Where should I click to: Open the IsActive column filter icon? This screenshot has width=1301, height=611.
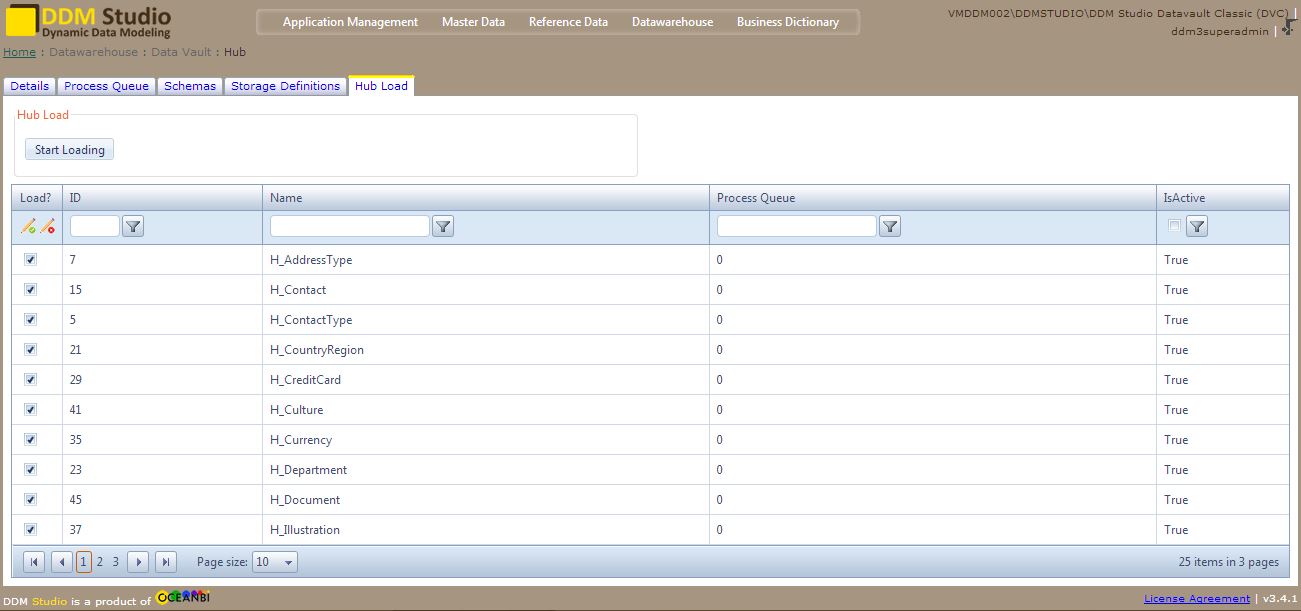coord(1197,227)
